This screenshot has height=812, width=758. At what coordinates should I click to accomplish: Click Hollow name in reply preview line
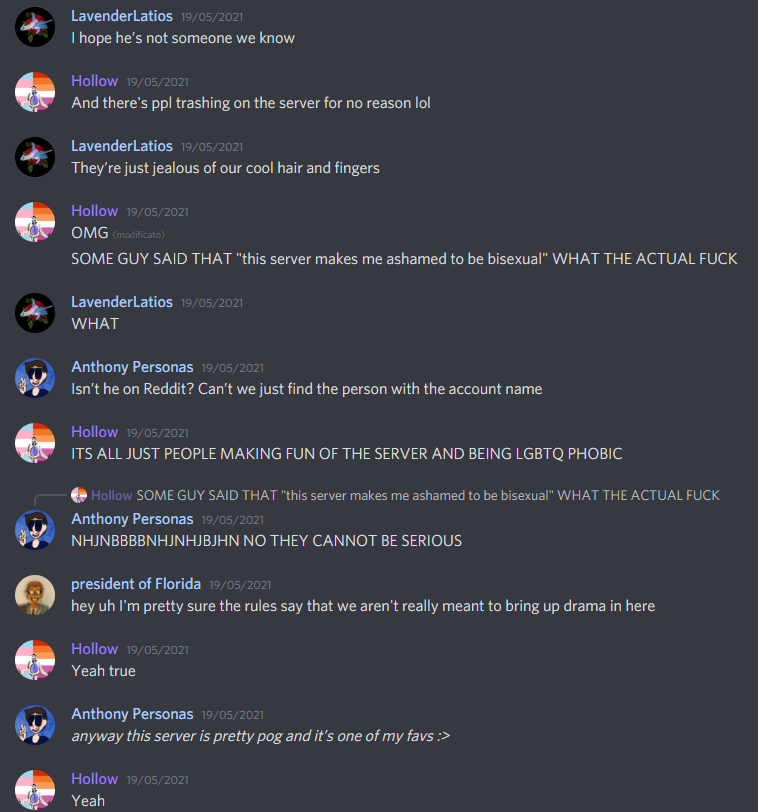click(x=111, y=496)
